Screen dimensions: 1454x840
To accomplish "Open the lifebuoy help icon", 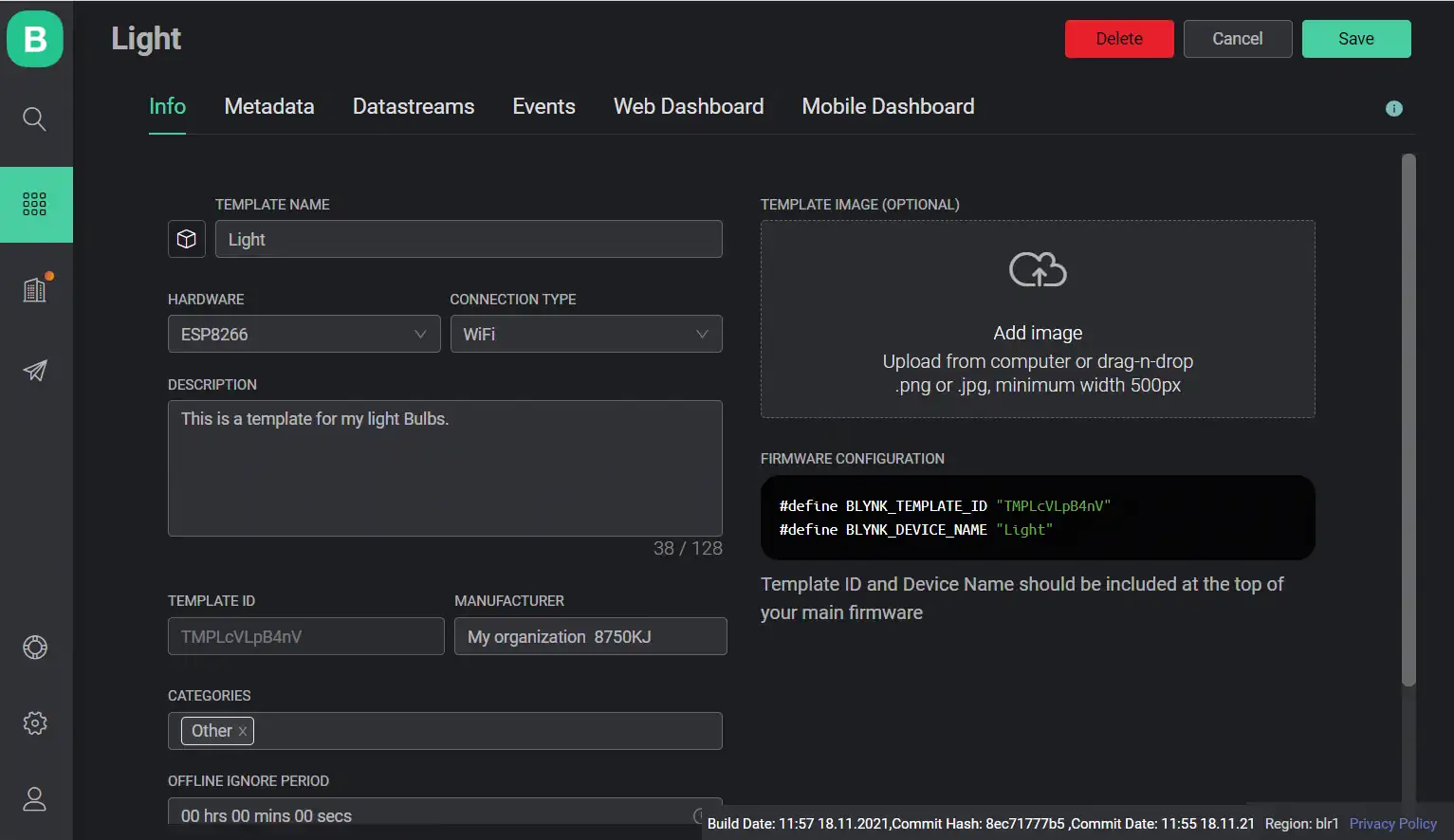I will 35,648.
